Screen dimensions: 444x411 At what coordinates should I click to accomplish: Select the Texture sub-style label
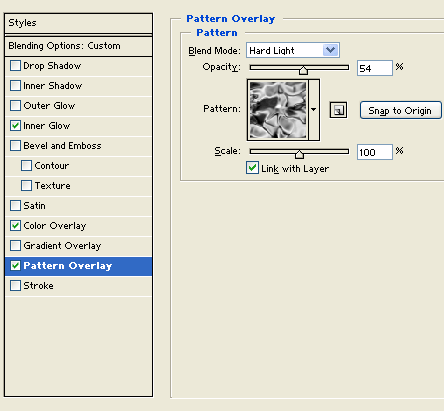52,186
